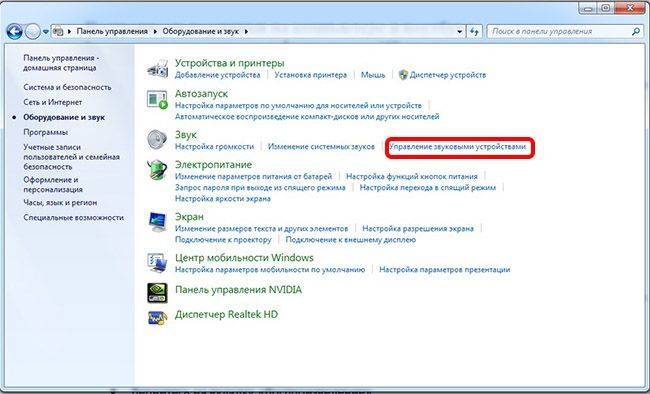The width and height of the screenshot is (650, 394).
Task: Open 'Система и безопасность' in sidebar
Action: pos(67,87)
